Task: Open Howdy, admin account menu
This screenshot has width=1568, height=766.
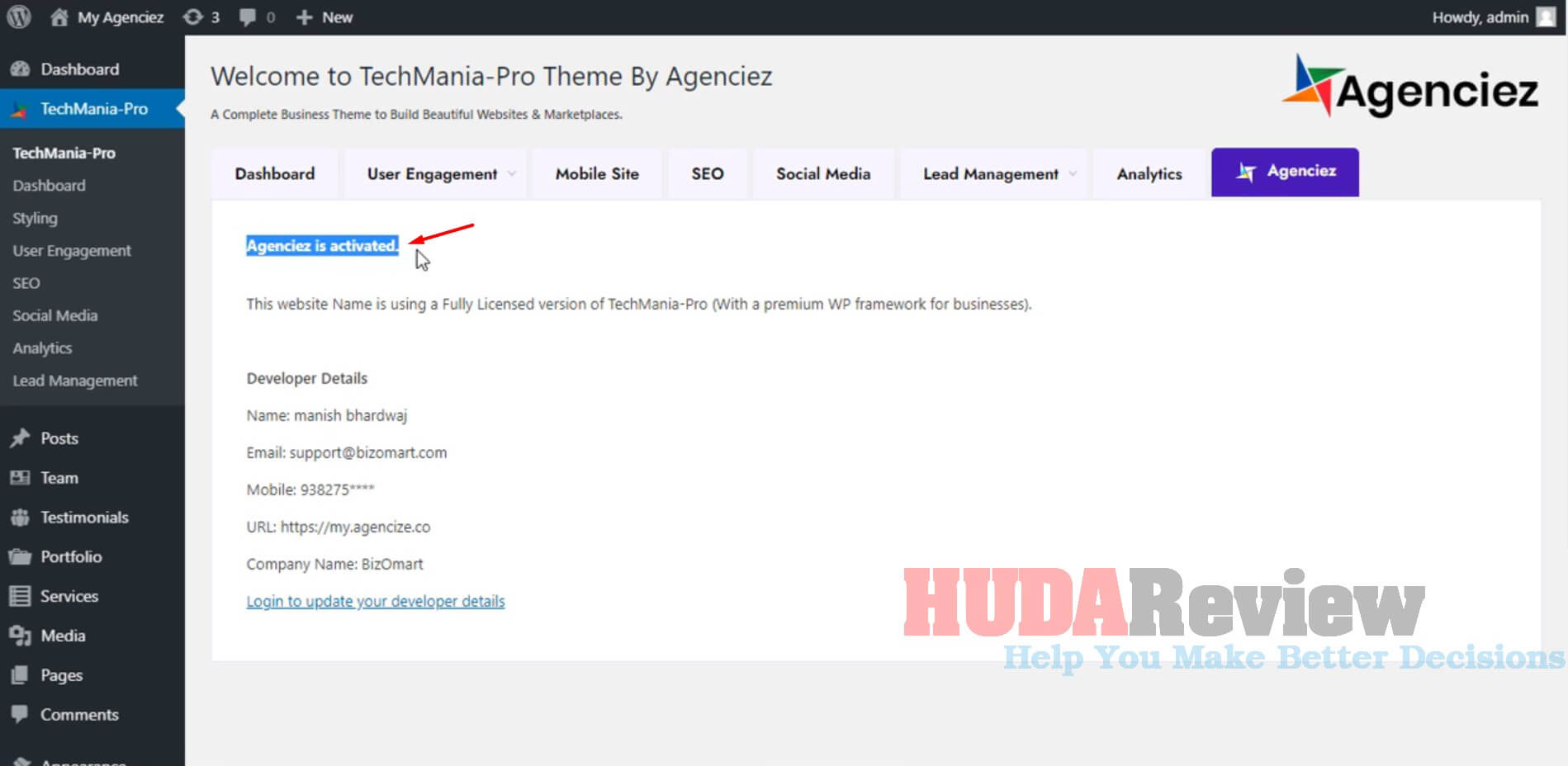Action: click(1480, 17)
